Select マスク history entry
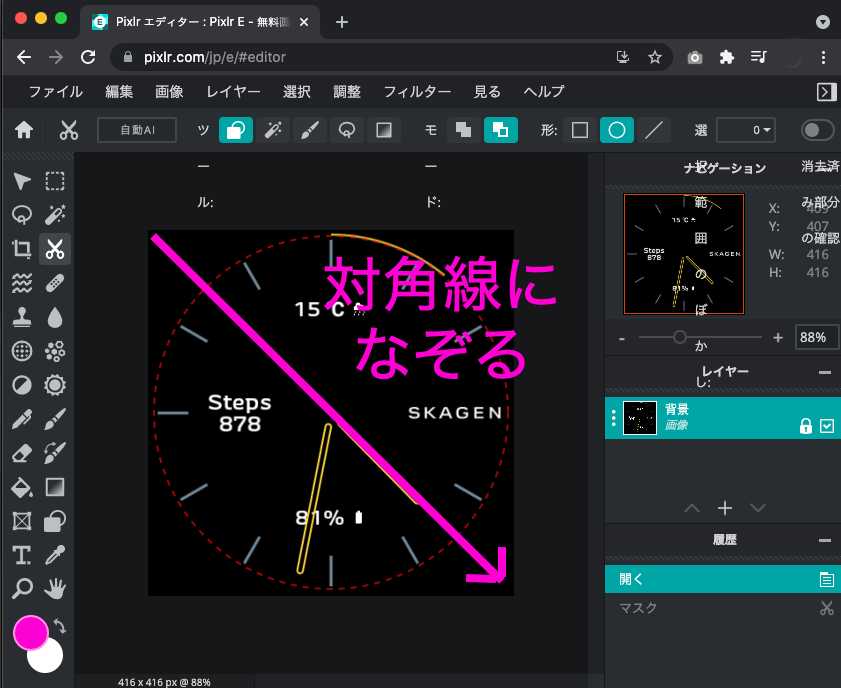The width and height of the screenshot is (841, 688). 722,608
